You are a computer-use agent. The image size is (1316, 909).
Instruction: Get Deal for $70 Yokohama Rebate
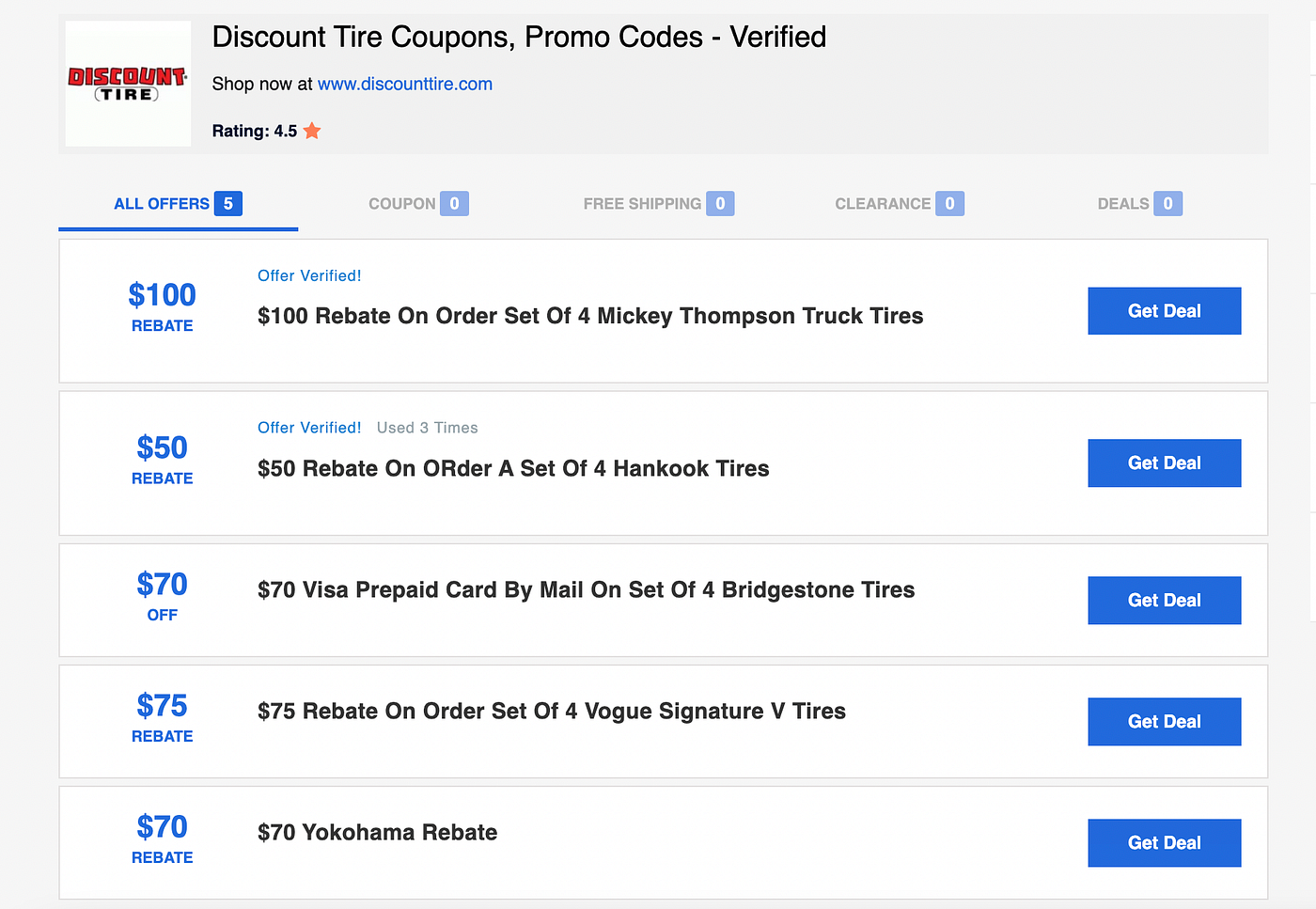[x=1165, y=843]
